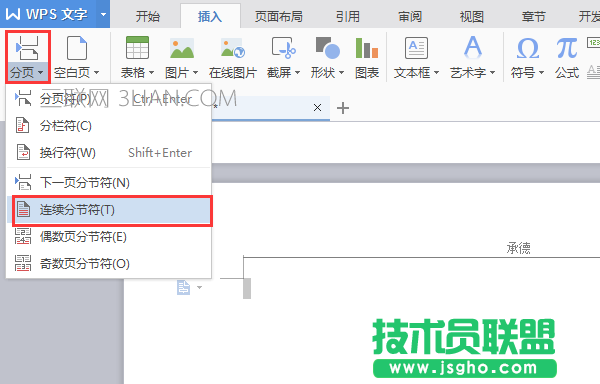The image size is (600, 384).
Task: Open the 分页 dropdown arrow
Action: pyautogui.click(x=41, y=72)
